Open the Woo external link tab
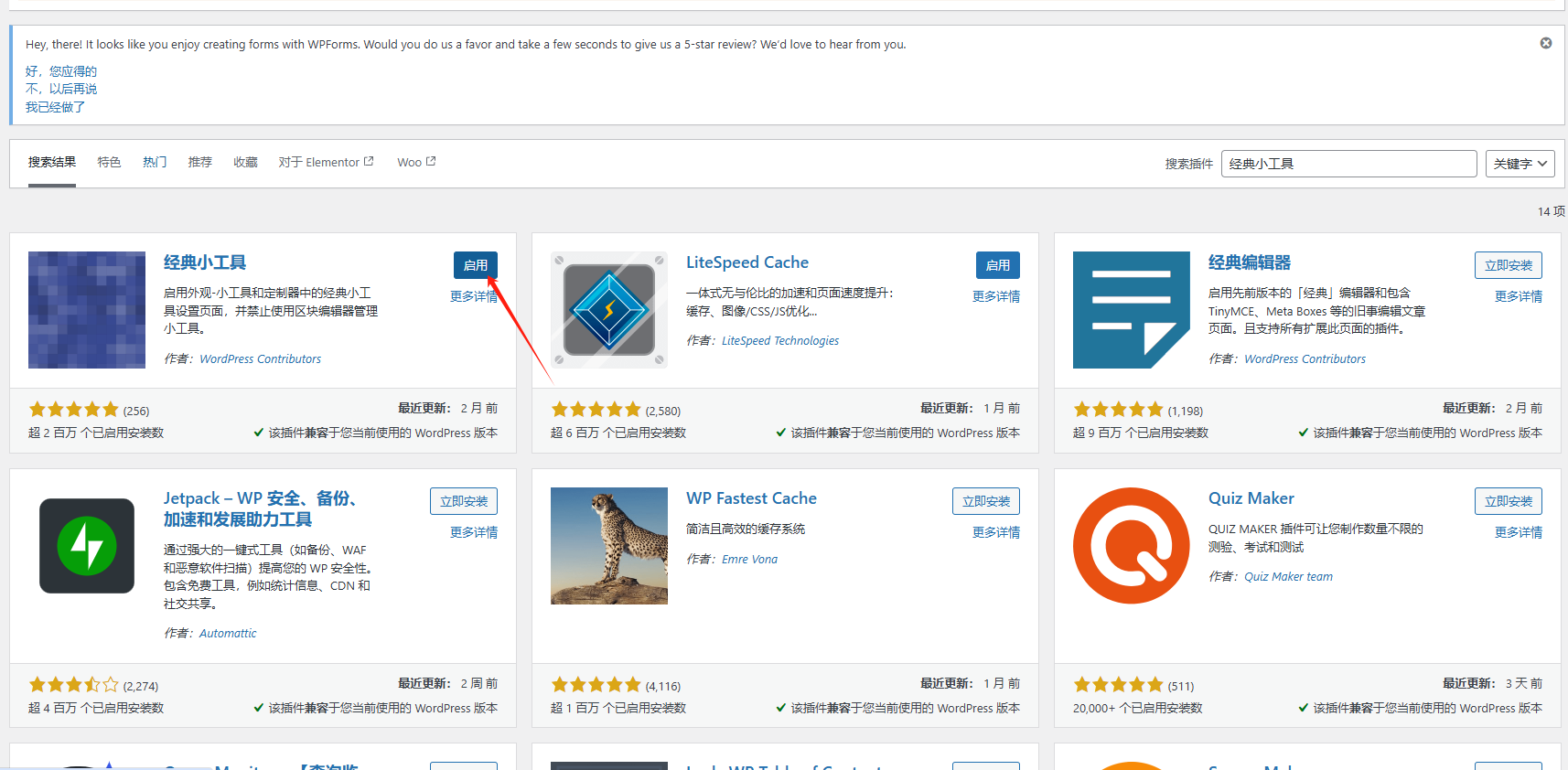Screen dimensions: 1568x770 pos(415,162)
